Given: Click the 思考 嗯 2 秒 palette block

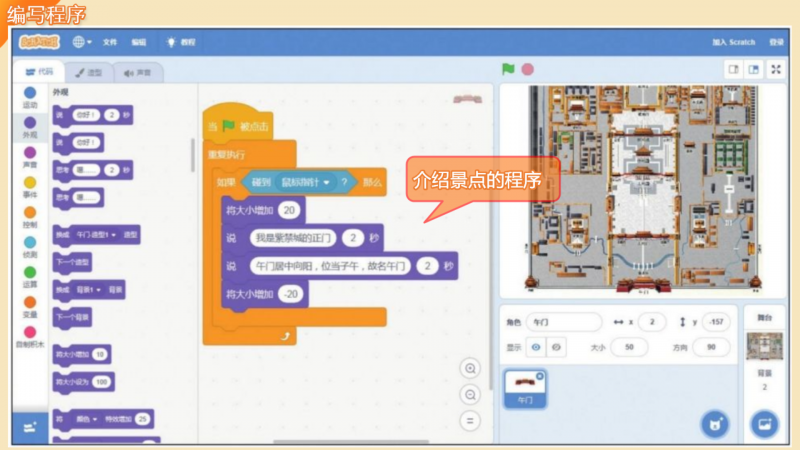Looking at the screenshot, I should (x=93, y=170).
